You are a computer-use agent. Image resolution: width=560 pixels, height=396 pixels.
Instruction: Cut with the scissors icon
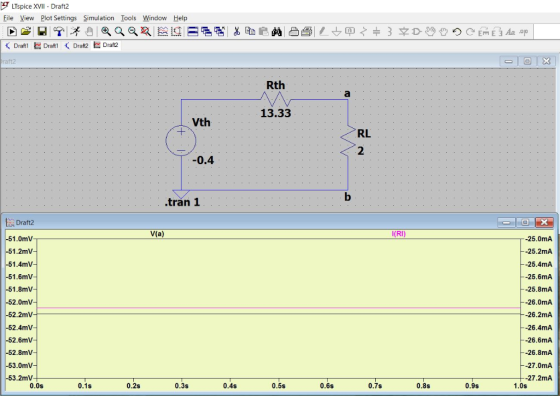tap(236, 32)
